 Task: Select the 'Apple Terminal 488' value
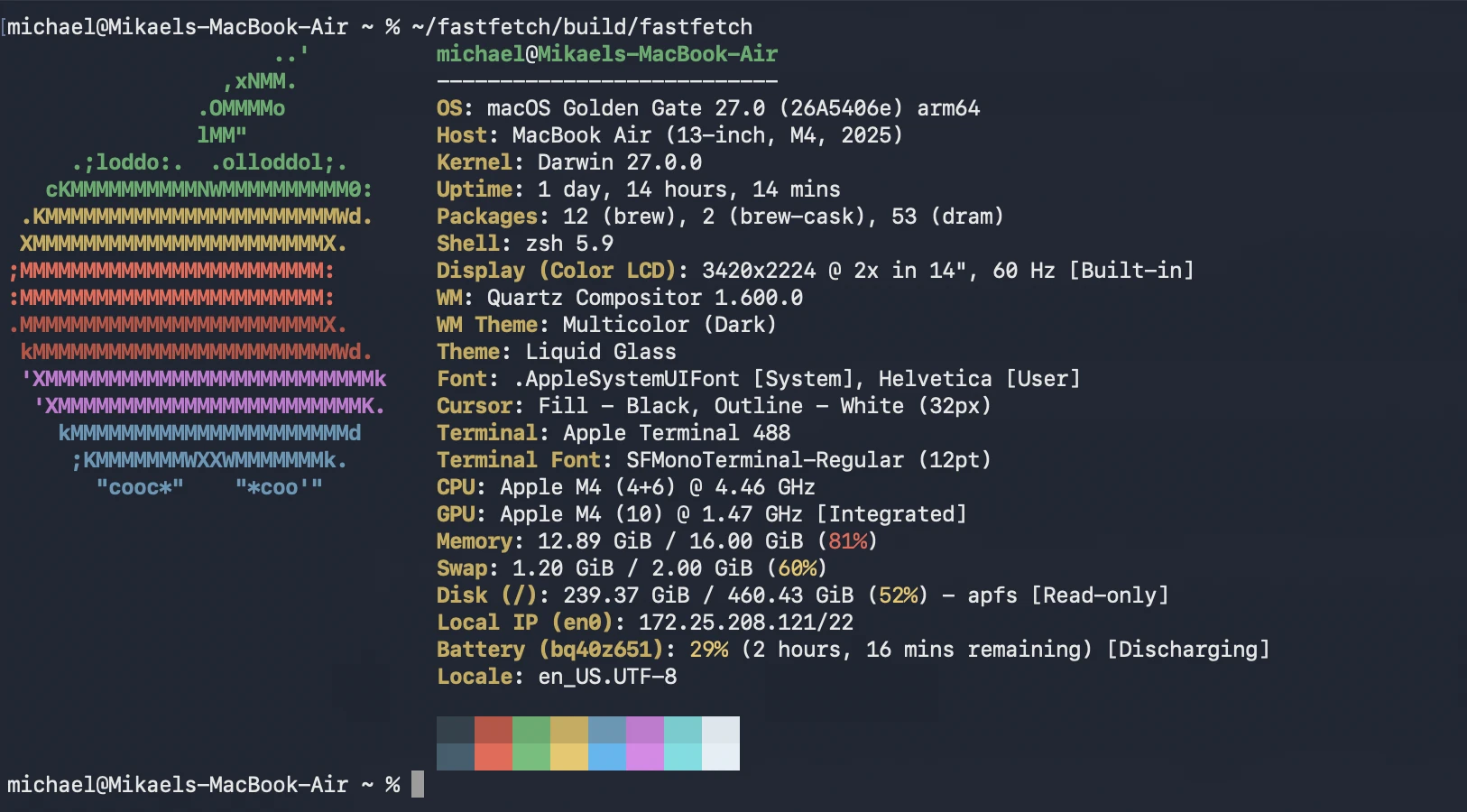pos(677,433)
